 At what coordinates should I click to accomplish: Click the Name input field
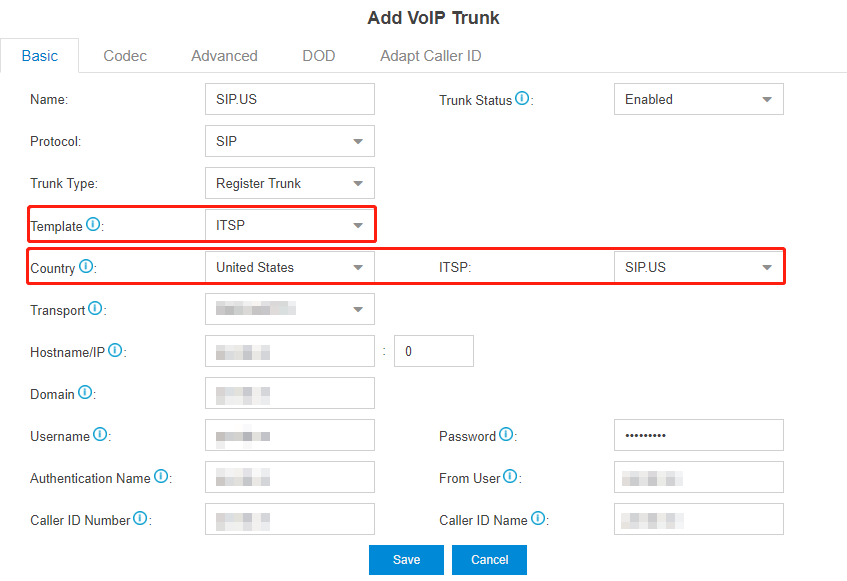coord(290,99)
